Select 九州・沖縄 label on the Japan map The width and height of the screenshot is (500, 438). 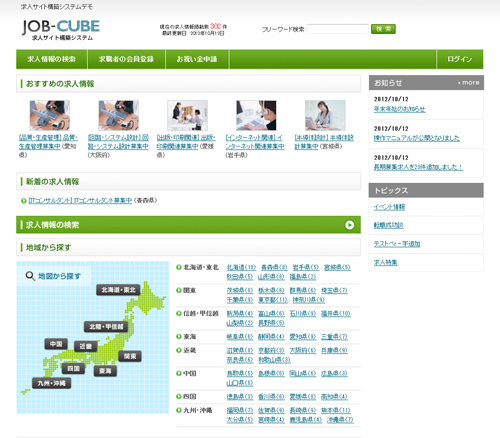[x=52, y=383]
